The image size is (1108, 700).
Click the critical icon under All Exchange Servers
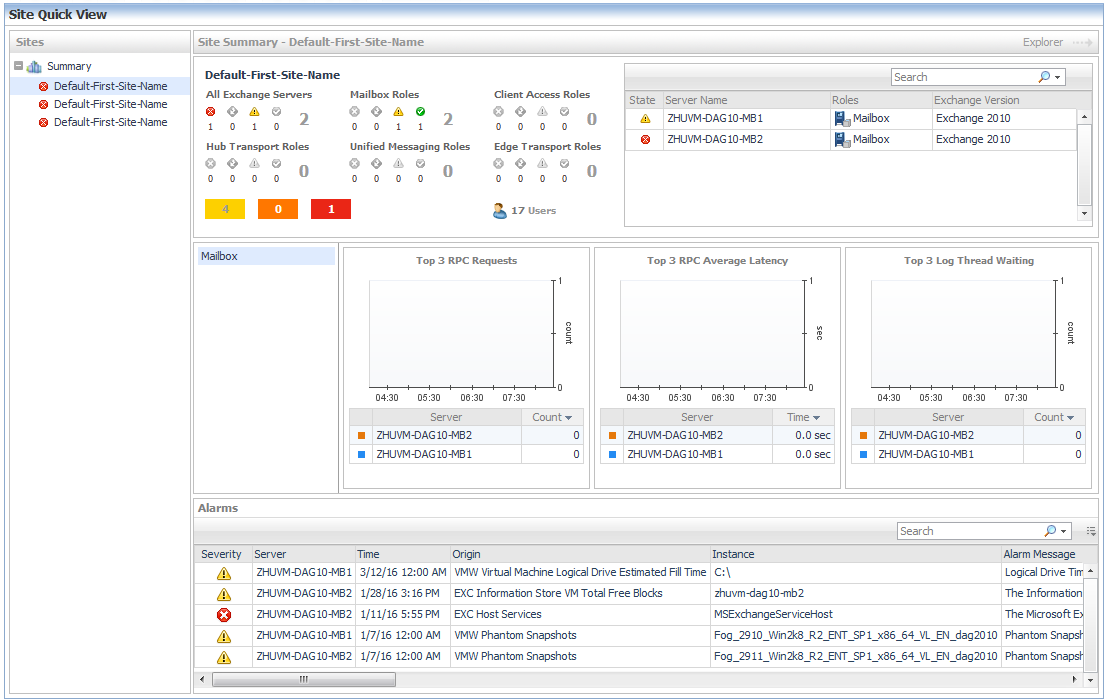[x=210, y=112]
